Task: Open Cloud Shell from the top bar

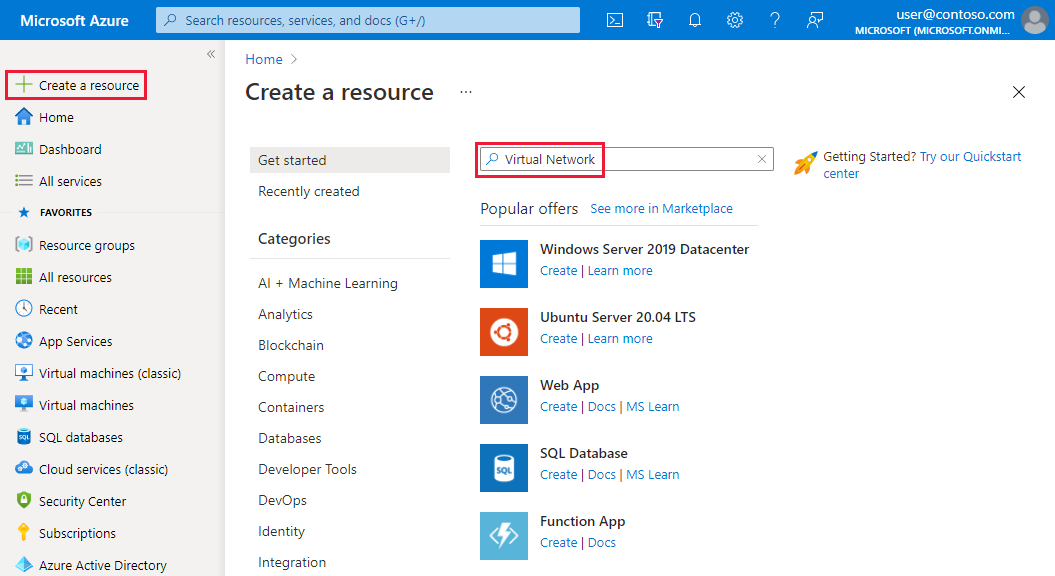Action: click(x=616, y=20)
